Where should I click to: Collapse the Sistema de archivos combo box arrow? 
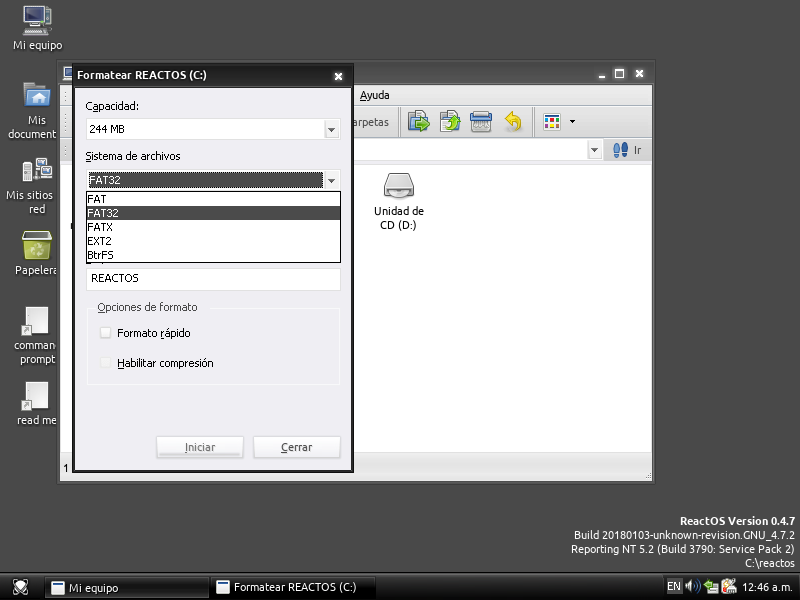(332, 180)
